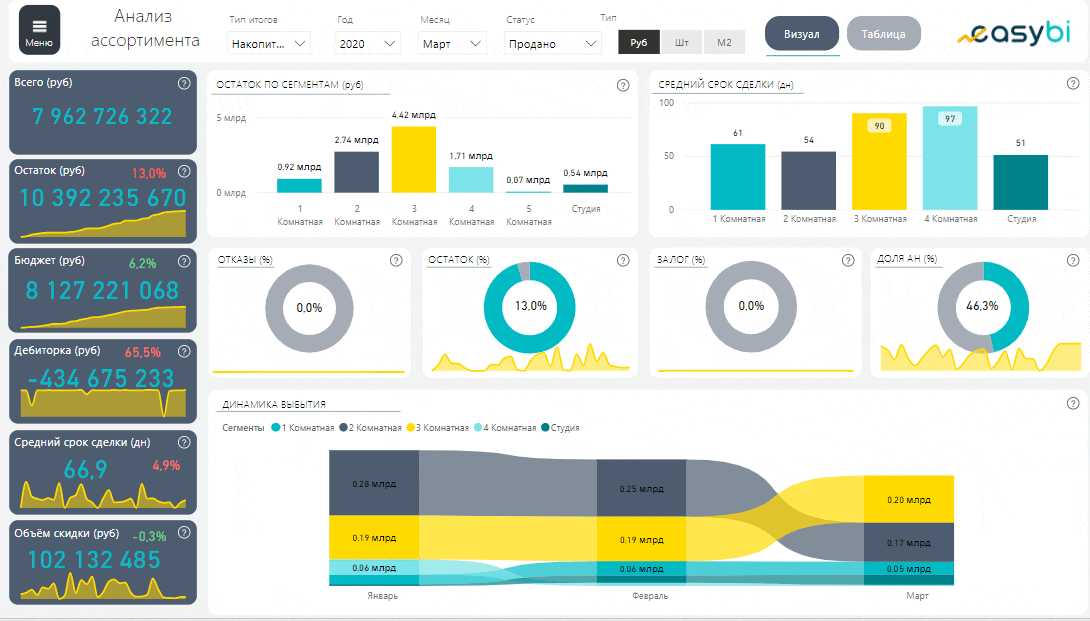This screenshot has width=1090, height=621.
Task: Click the 61-day 1 Комнатная bar
Action: pos(738,177)
